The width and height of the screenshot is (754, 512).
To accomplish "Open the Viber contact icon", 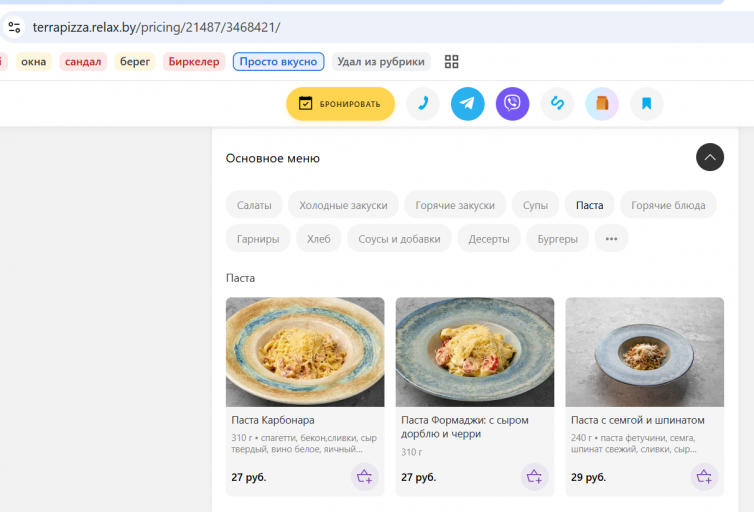I will point(512,104).
